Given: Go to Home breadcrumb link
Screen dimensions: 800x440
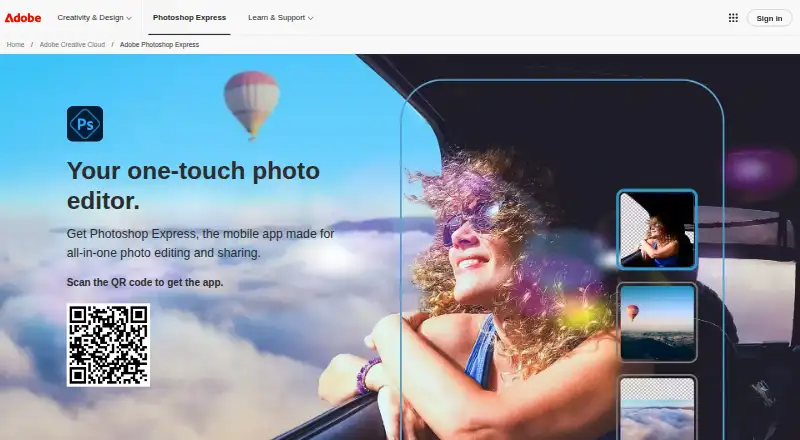Looking at the screenshot, I should pyautogui.click(x=15, y=45).
